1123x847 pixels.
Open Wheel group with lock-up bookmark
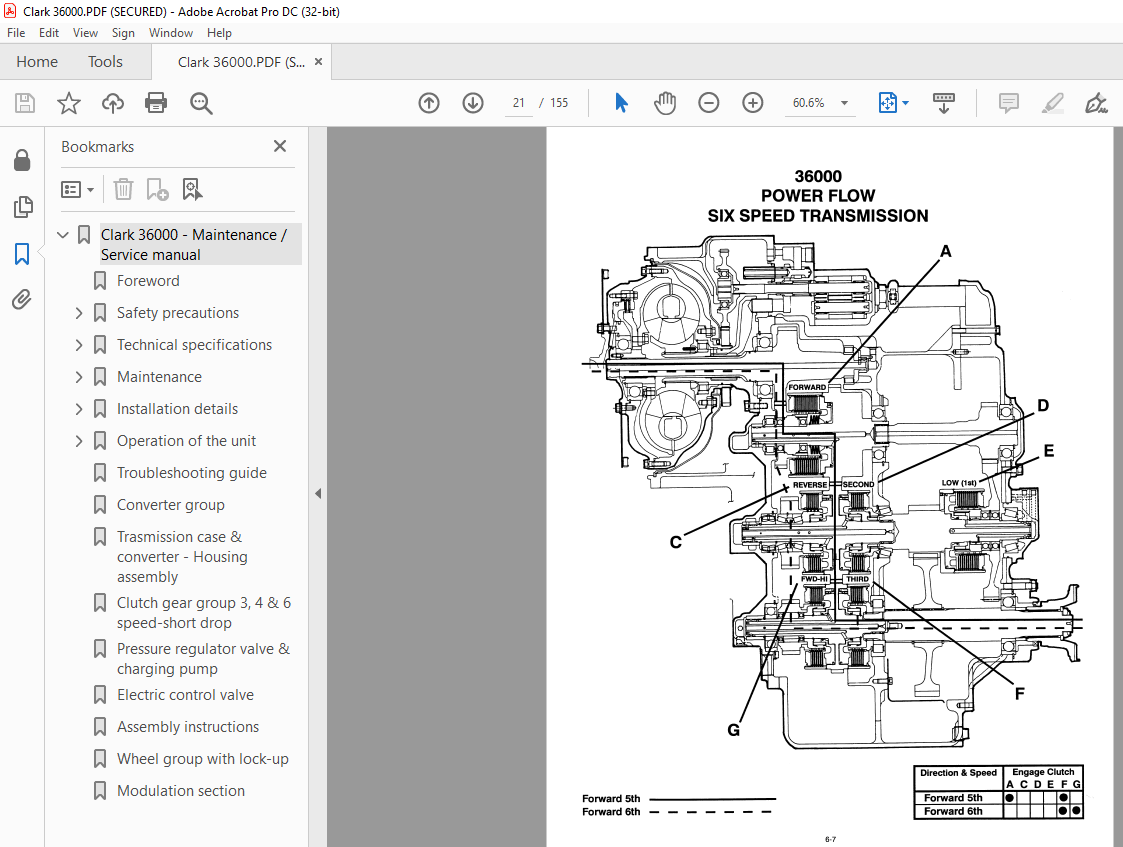[203, 759]
